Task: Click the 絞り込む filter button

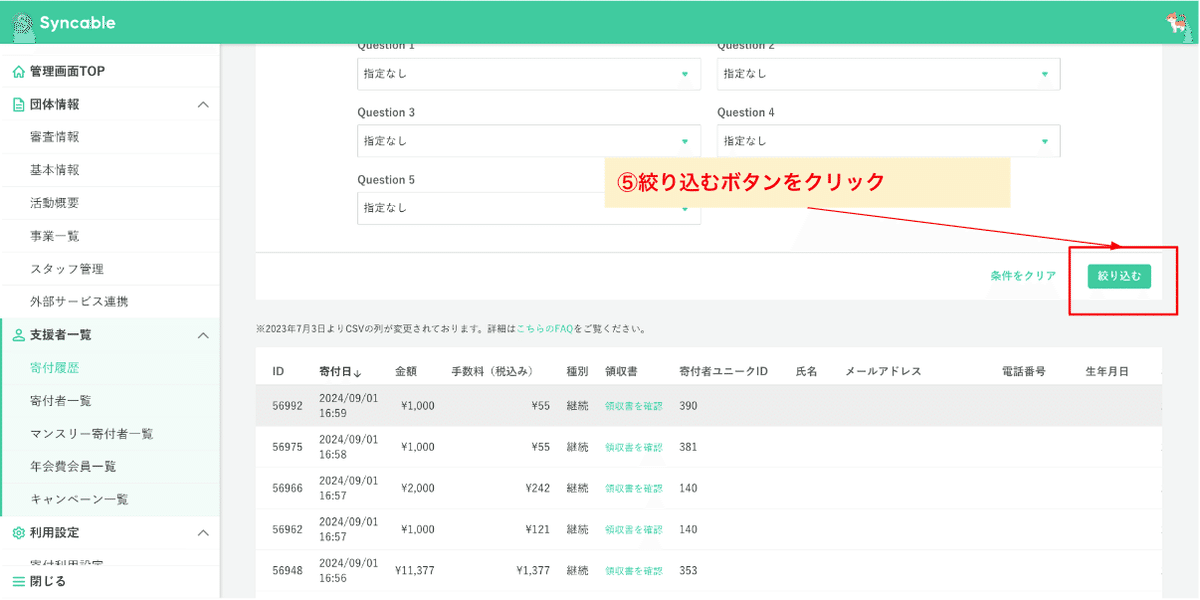Action: point(1118,277)
